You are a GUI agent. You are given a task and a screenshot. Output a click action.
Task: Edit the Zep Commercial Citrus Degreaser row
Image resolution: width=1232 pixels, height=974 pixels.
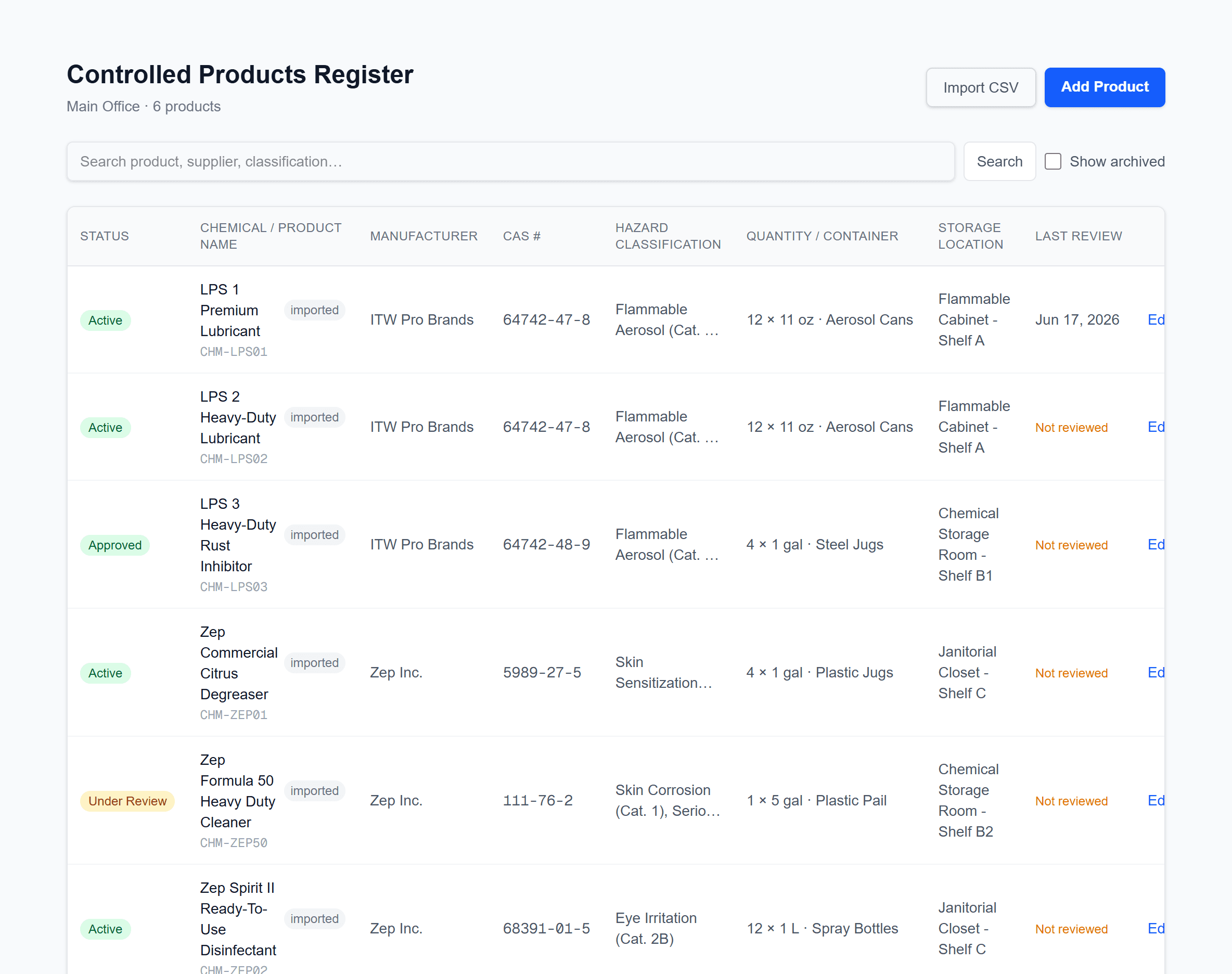point(1156,673)
